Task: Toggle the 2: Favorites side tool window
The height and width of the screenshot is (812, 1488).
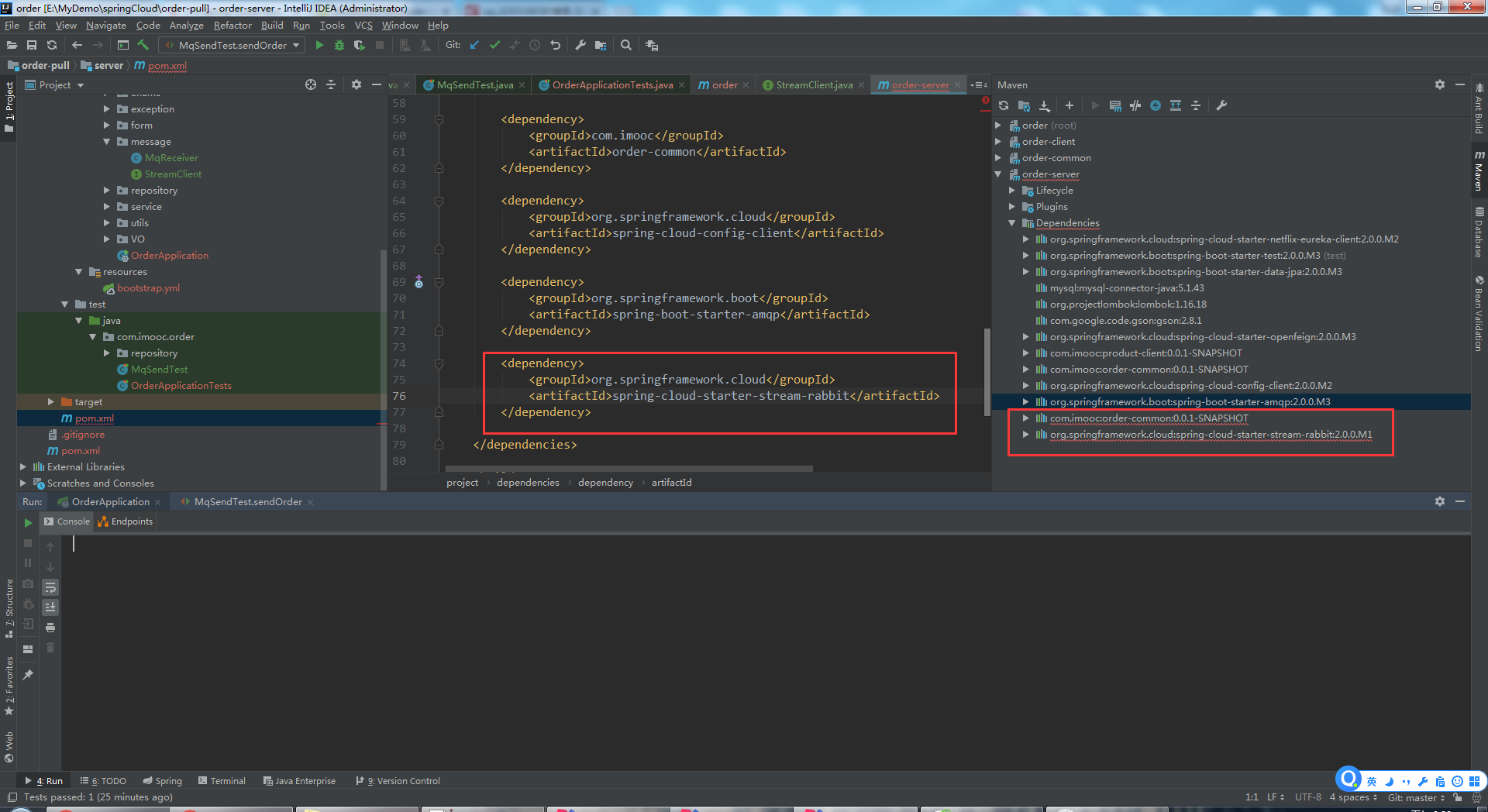Action: click(x=9, y=686)
